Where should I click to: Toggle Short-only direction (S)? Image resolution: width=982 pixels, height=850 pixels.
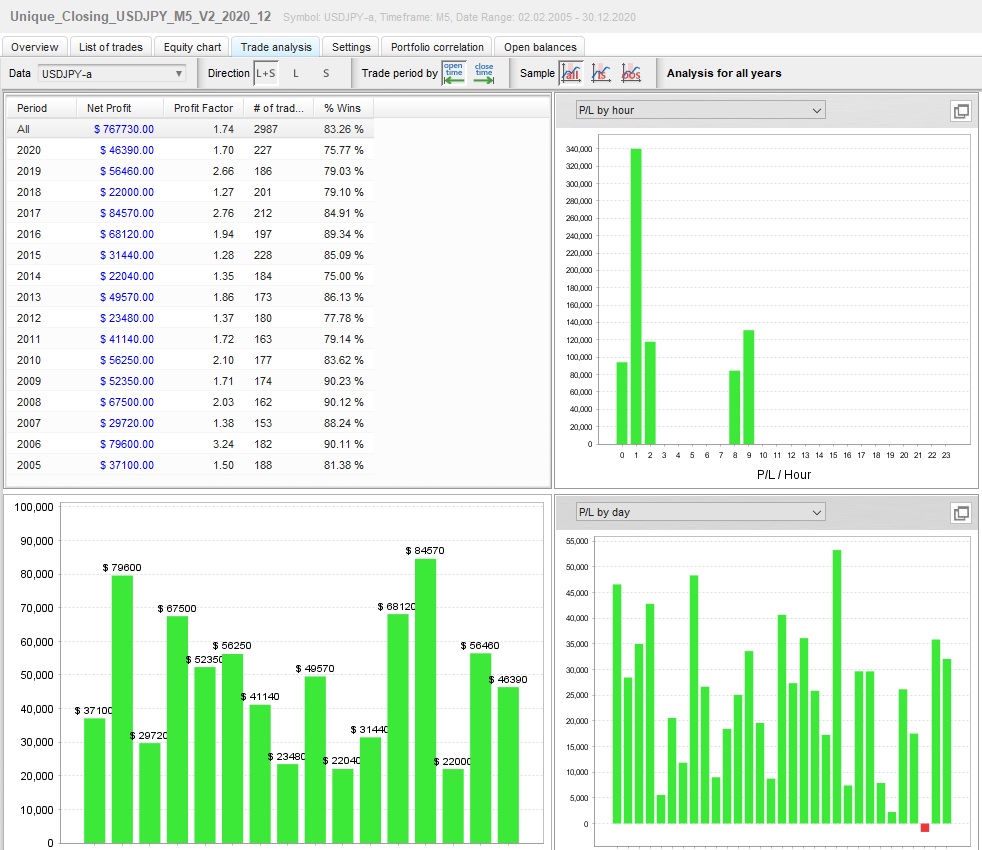coord(325,73)
